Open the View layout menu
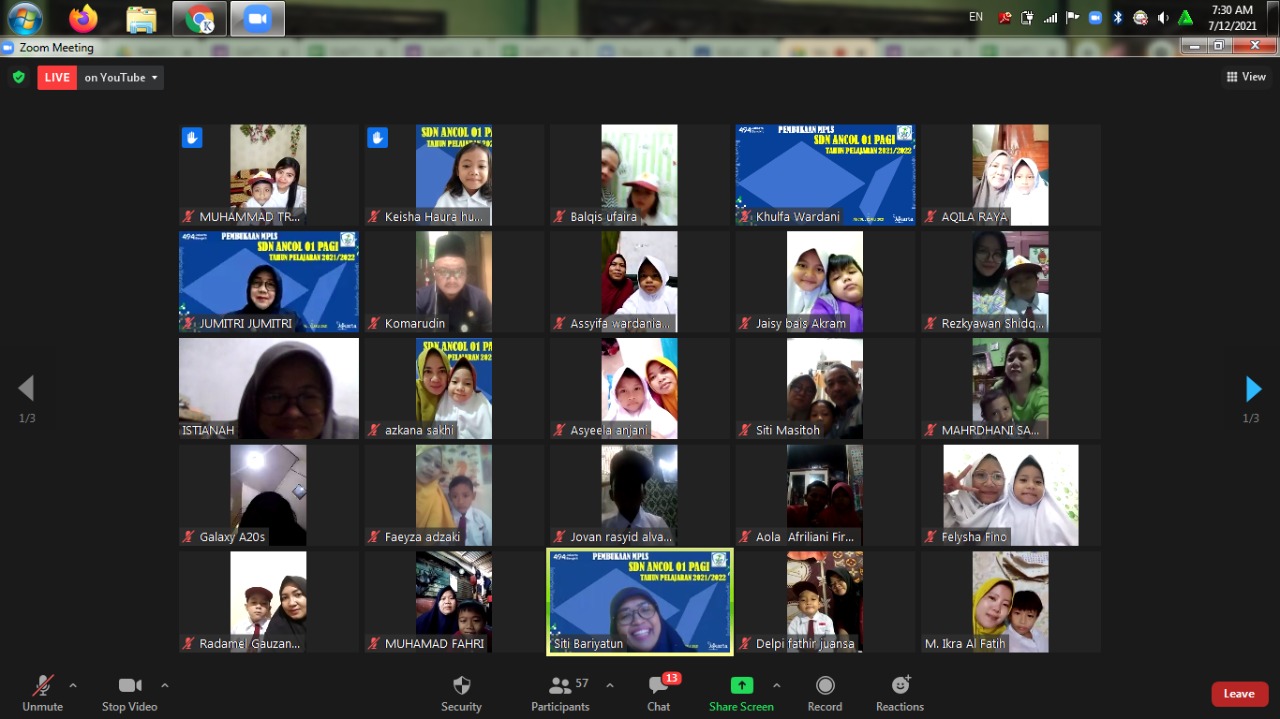1280x719 pixels. (1246, 77)
